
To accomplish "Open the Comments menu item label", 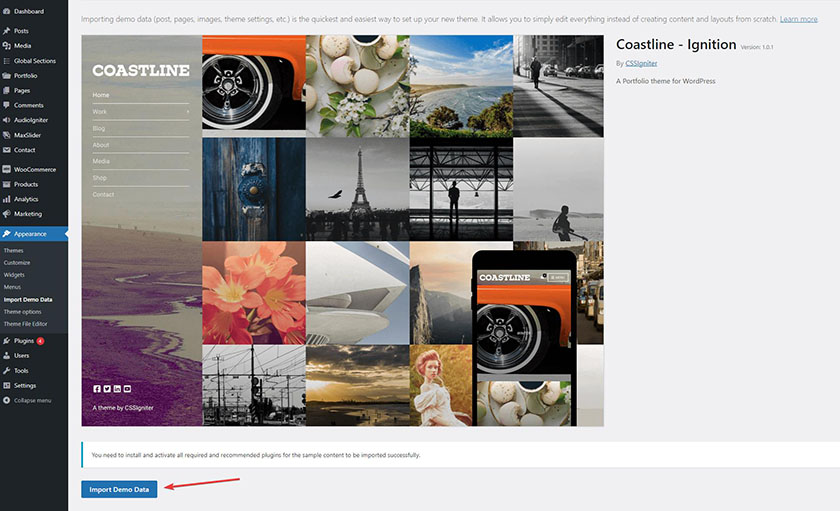I will [28, 105].
